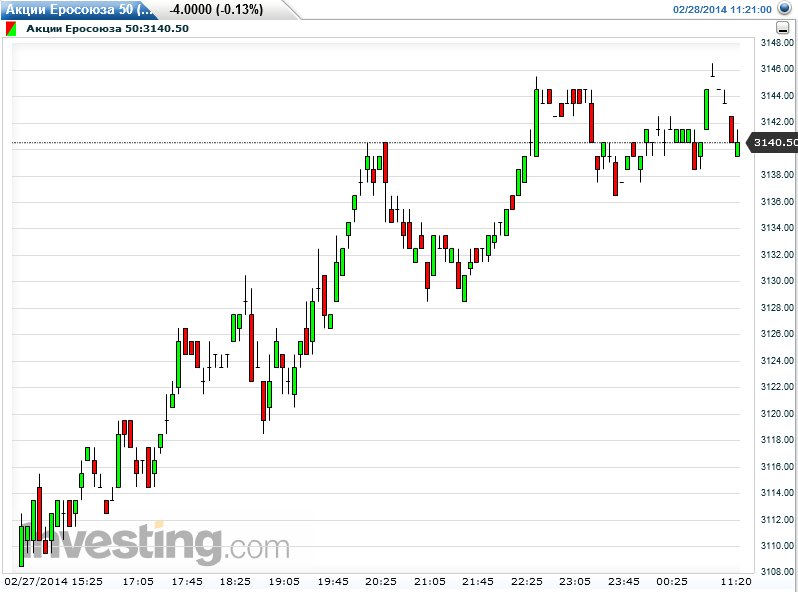Image resolution: width=798 pixels, height=592 pixels.
Task: Click the 21:05 time axis label
Action: tap(430, 582)
